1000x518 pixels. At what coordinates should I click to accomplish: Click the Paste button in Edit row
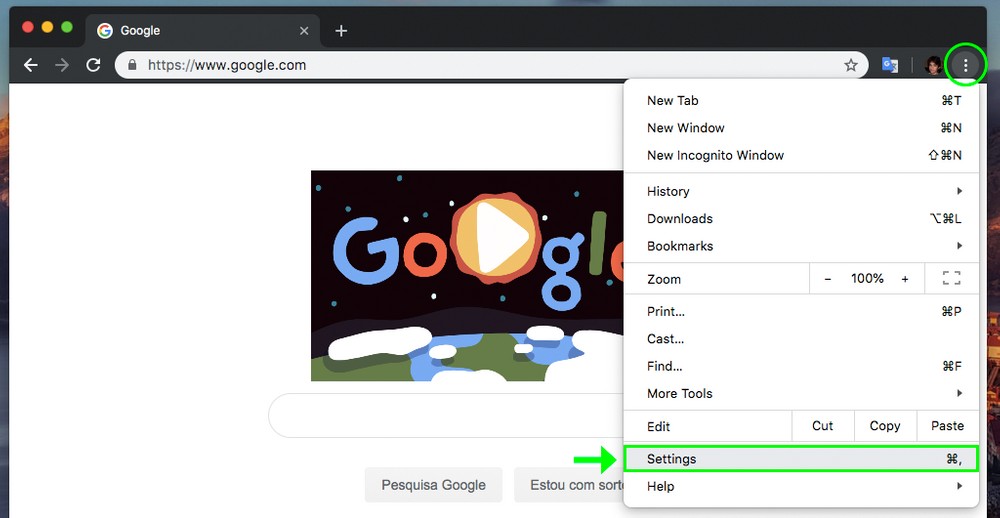(x=947, y=426)
